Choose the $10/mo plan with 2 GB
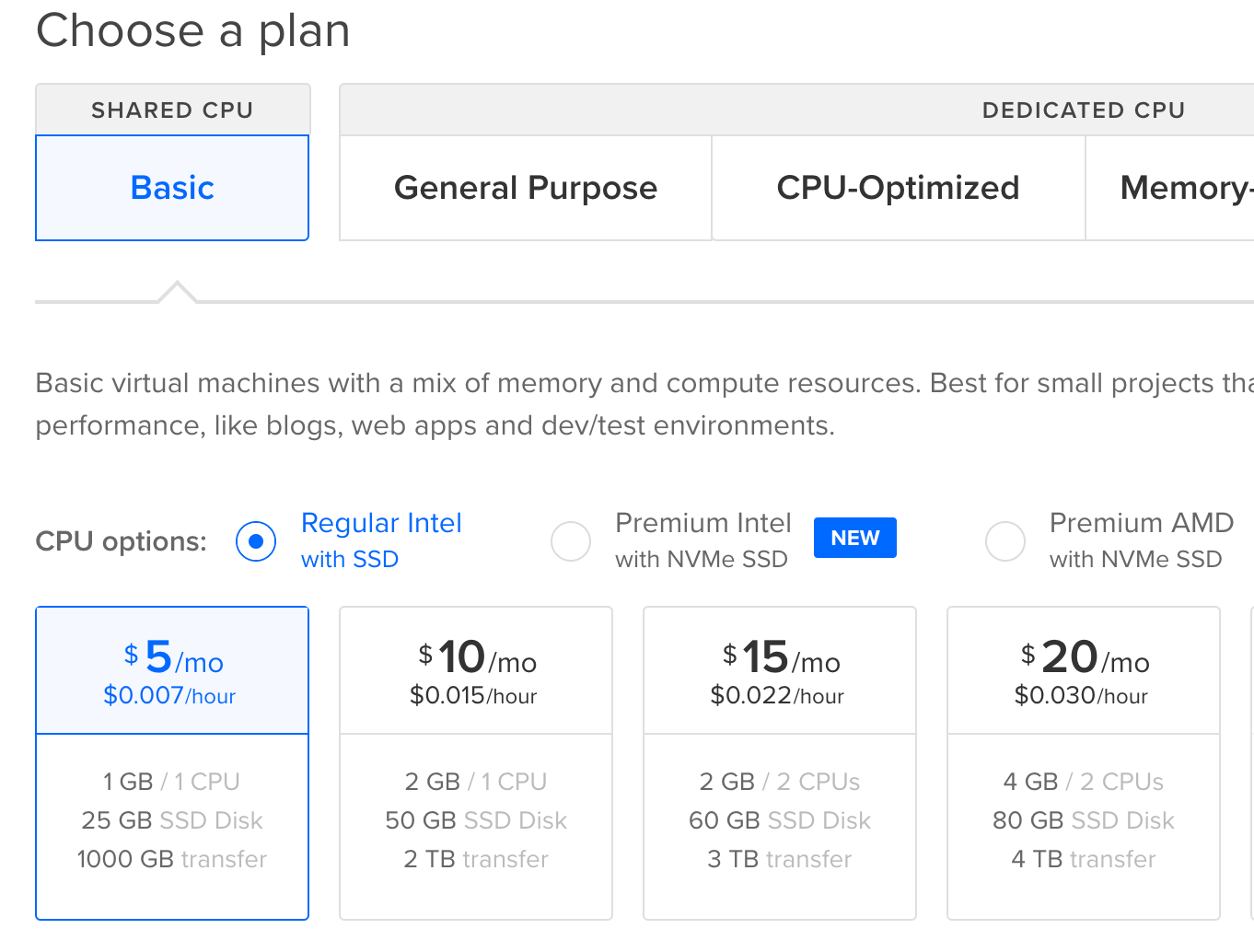This screenshot has height=952, width=1254. click(x=476, y=762)
